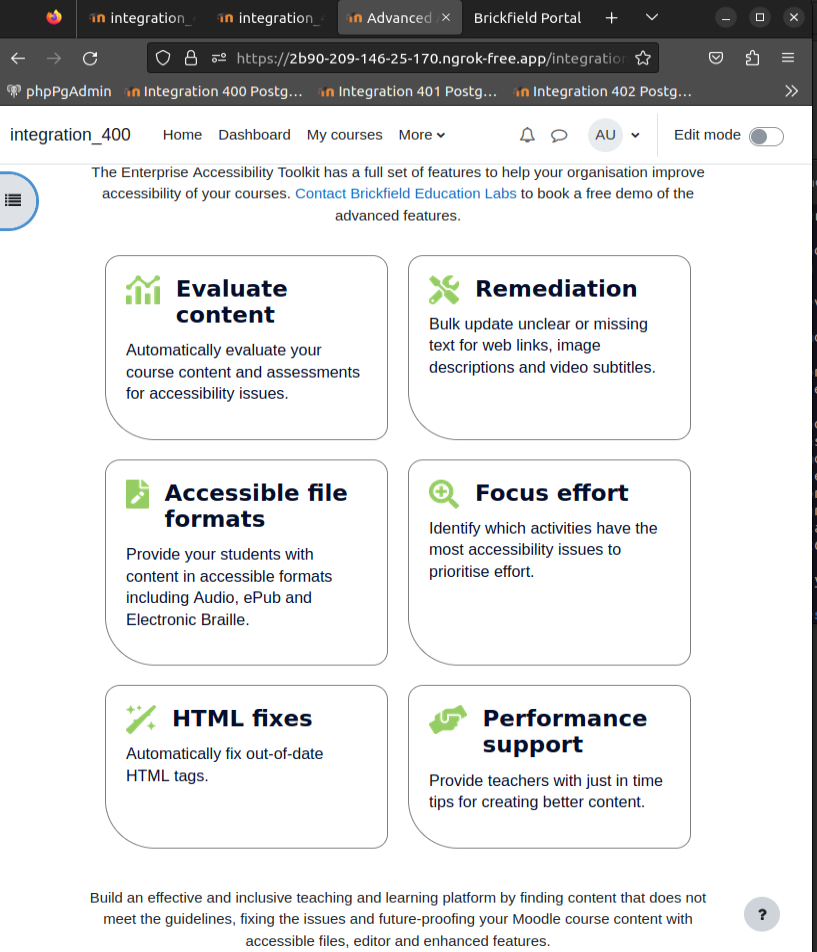
Task: Open the Integration 400 Postg bookmark
Action: pyautogui.click(x=213, y=91)
